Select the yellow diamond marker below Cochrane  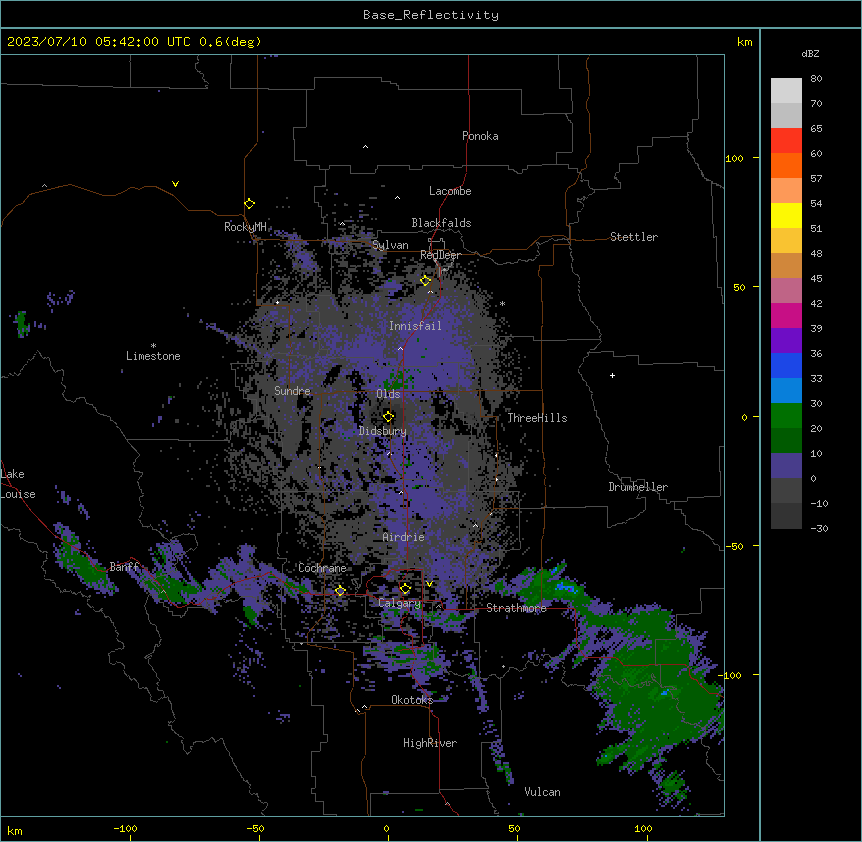pos(340,591)
